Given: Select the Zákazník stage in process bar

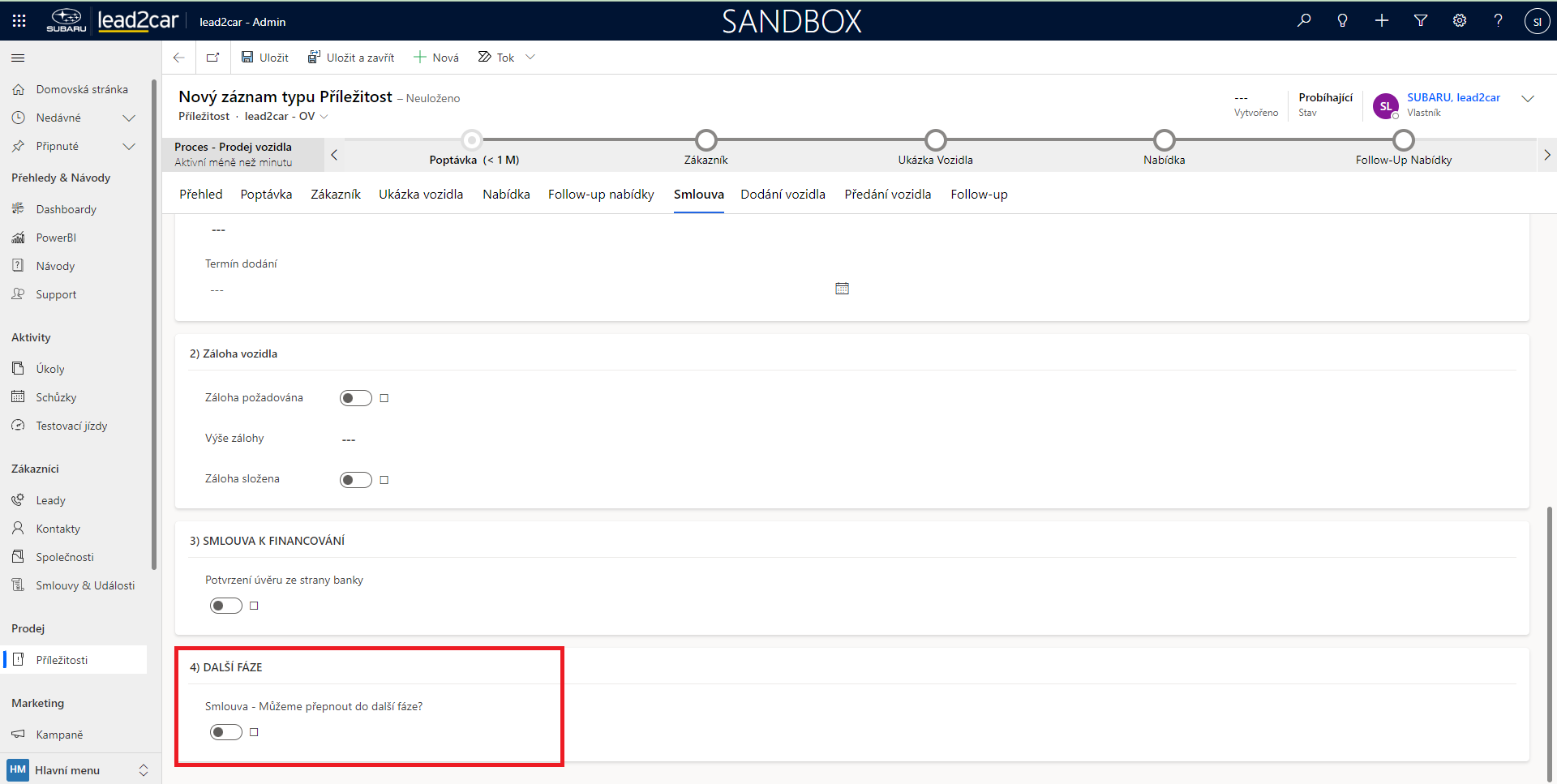Looking at the screenshot, I should pos(706,140).
